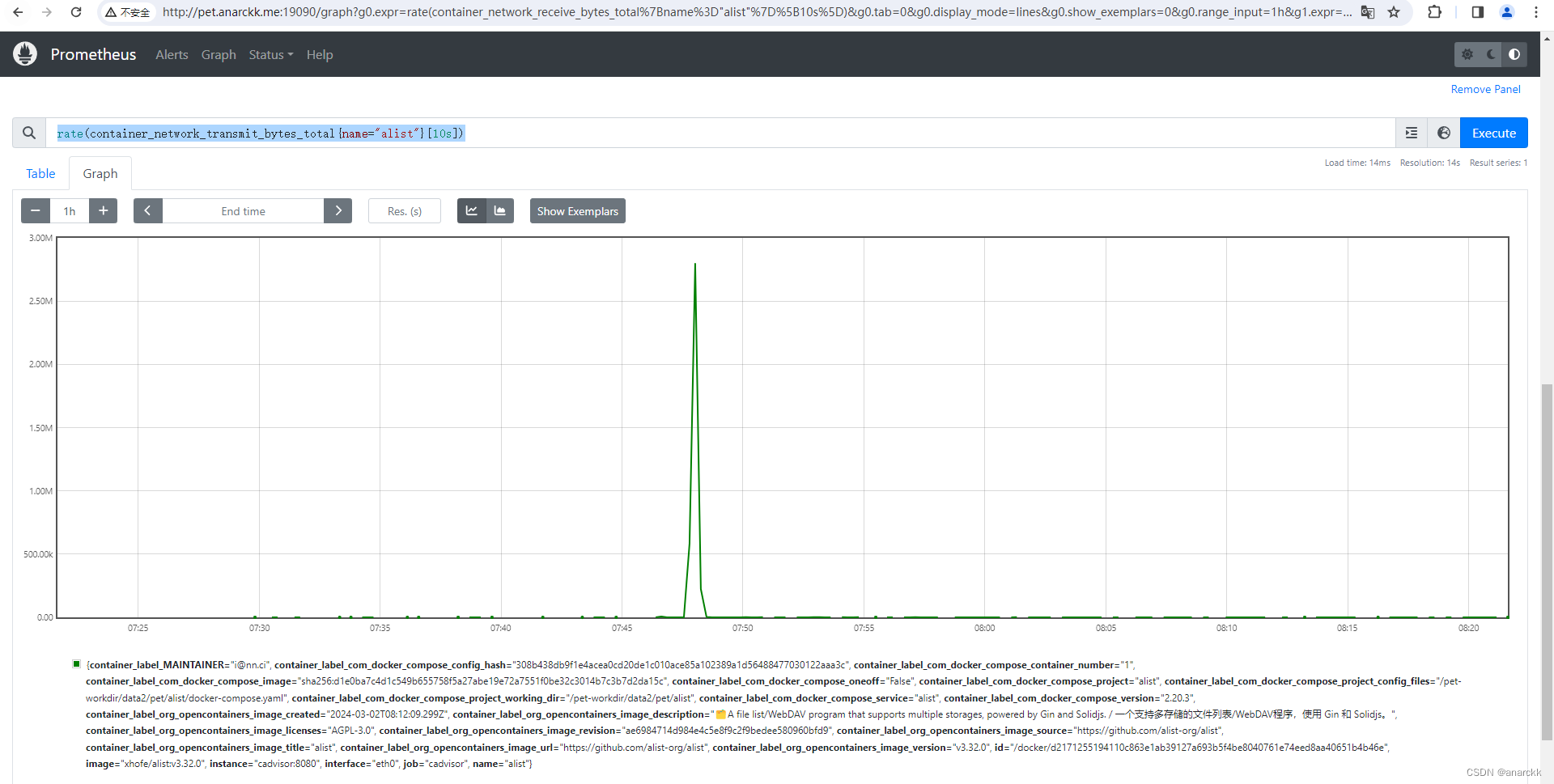This screenshot has height=784, width=1554.
Task: Open browser three-dot menu
Action: coord(1536,12)
